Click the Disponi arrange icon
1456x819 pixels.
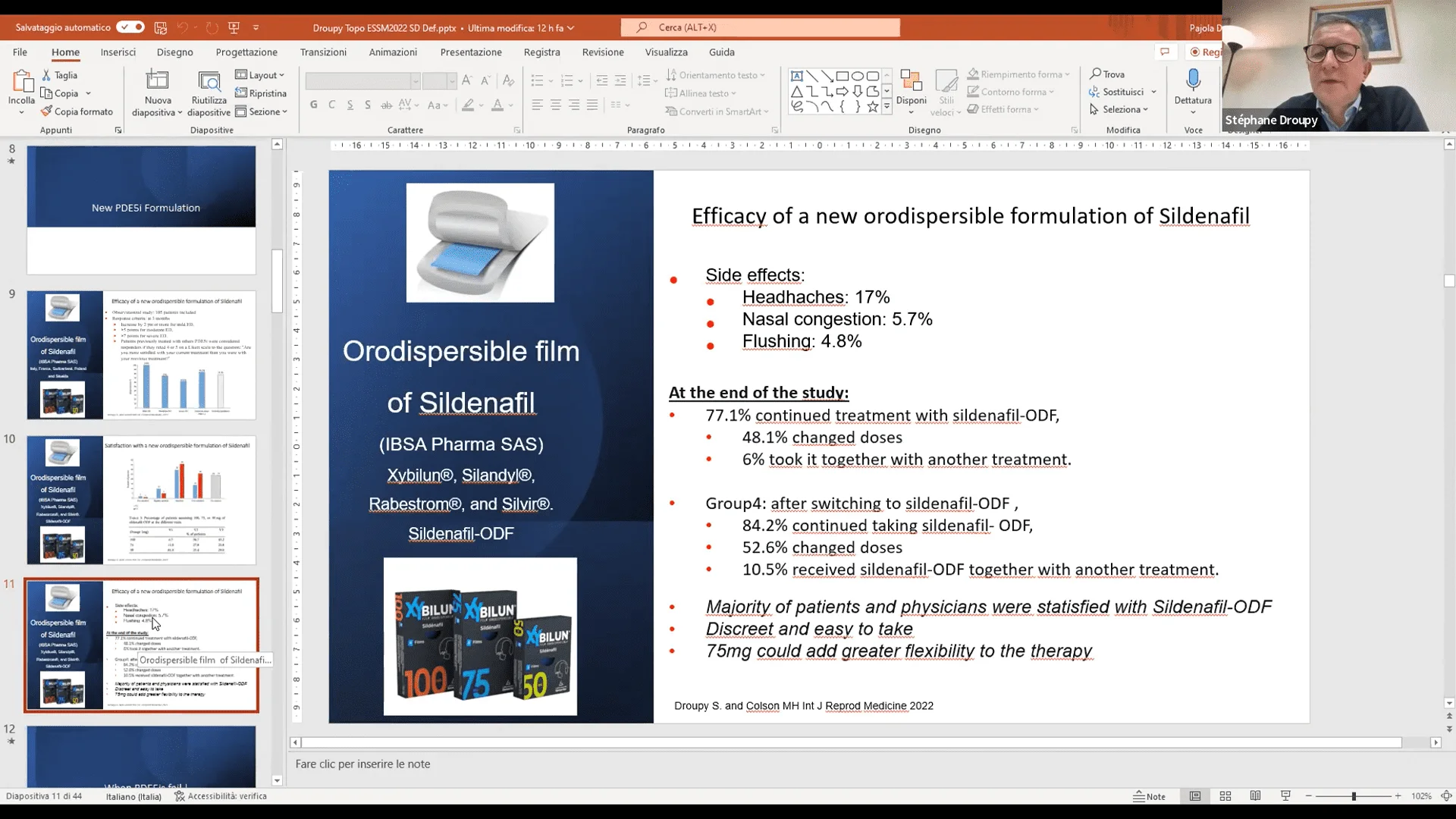911,81
